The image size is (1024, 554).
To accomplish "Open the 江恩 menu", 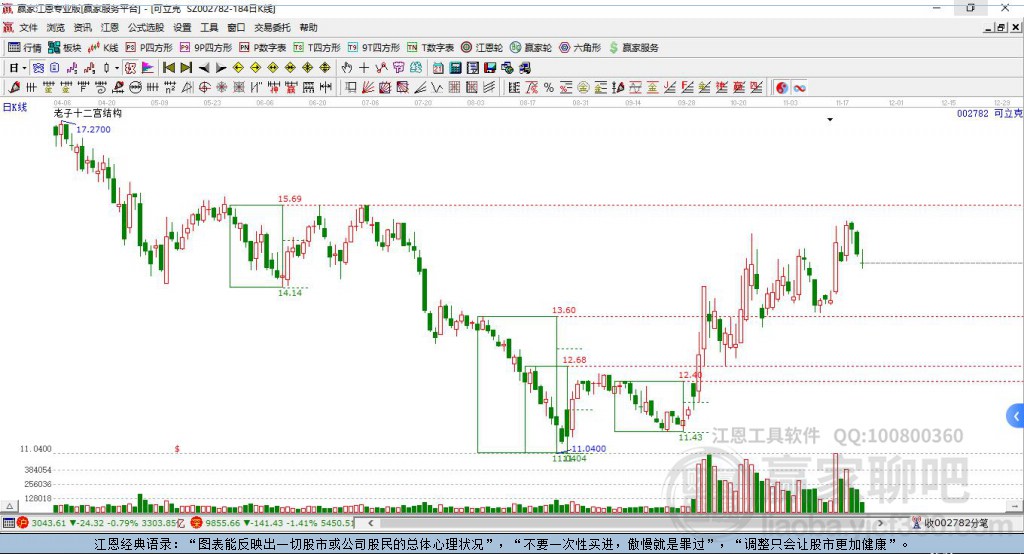I will [x=110, y=27].
